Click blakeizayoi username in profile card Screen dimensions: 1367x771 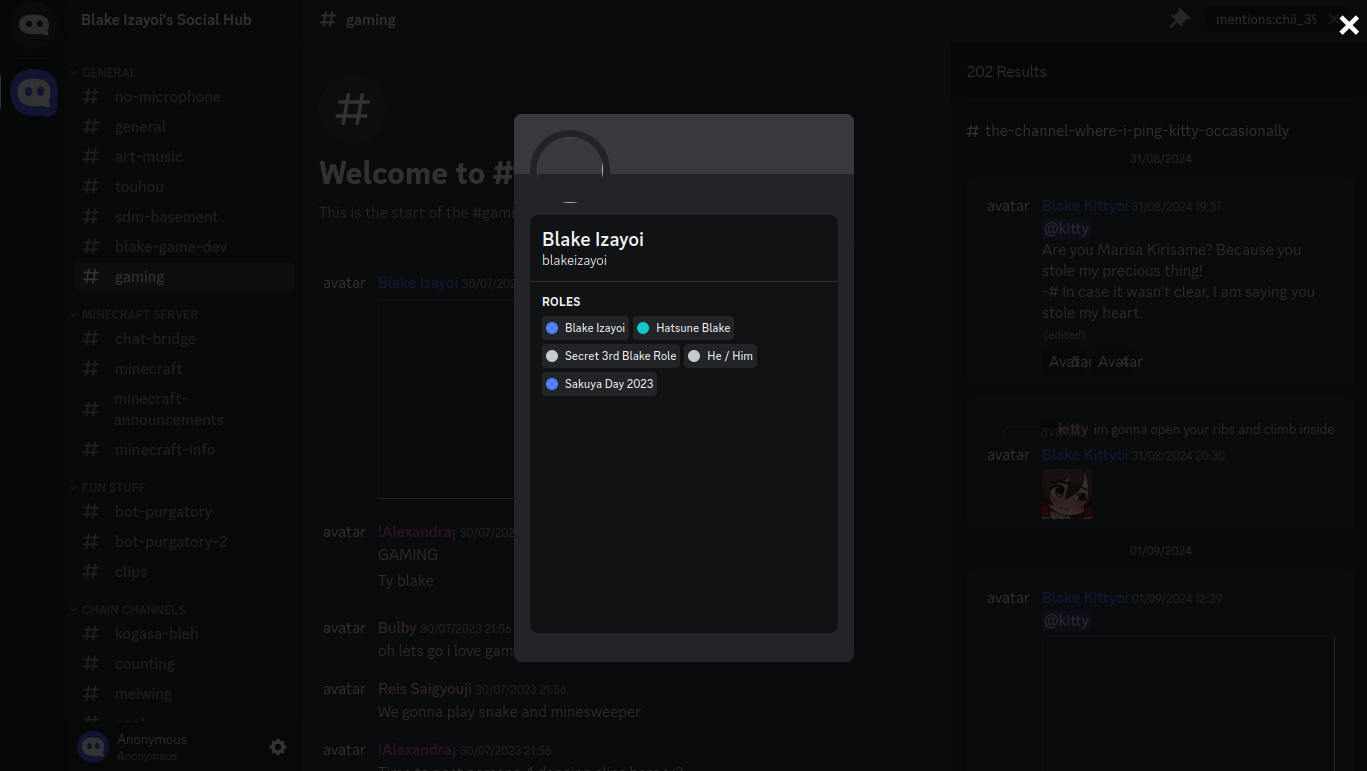(574, 261)
